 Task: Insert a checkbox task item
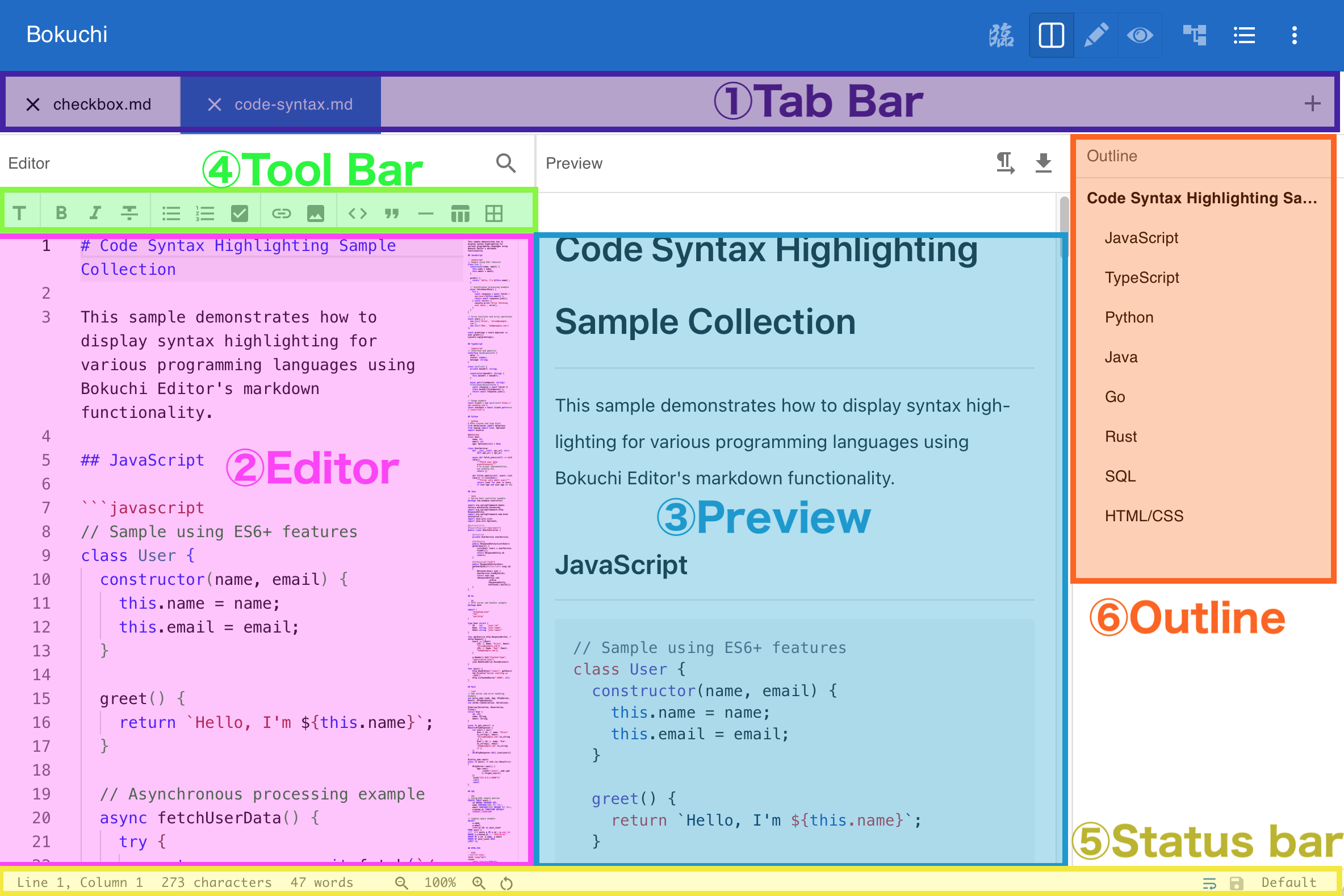point(240,213)
